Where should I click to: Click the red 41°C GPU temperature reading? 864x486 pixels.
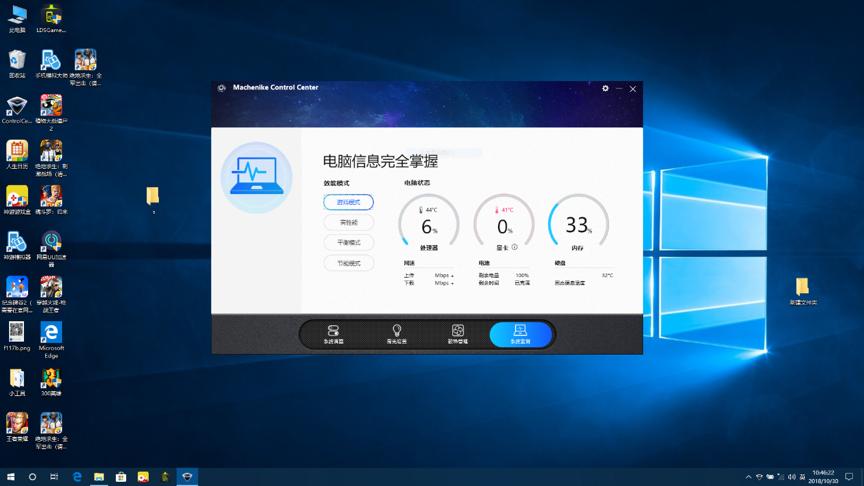tap(504, 209)
